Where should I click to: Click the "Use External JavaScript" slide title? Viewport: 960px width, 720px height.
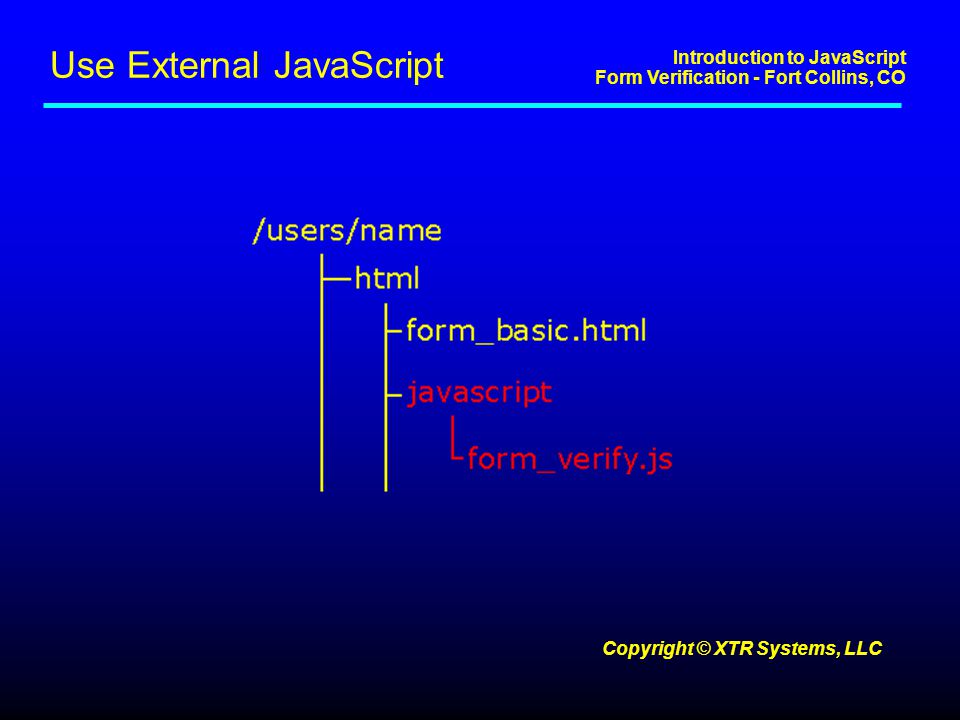[247, 66]
